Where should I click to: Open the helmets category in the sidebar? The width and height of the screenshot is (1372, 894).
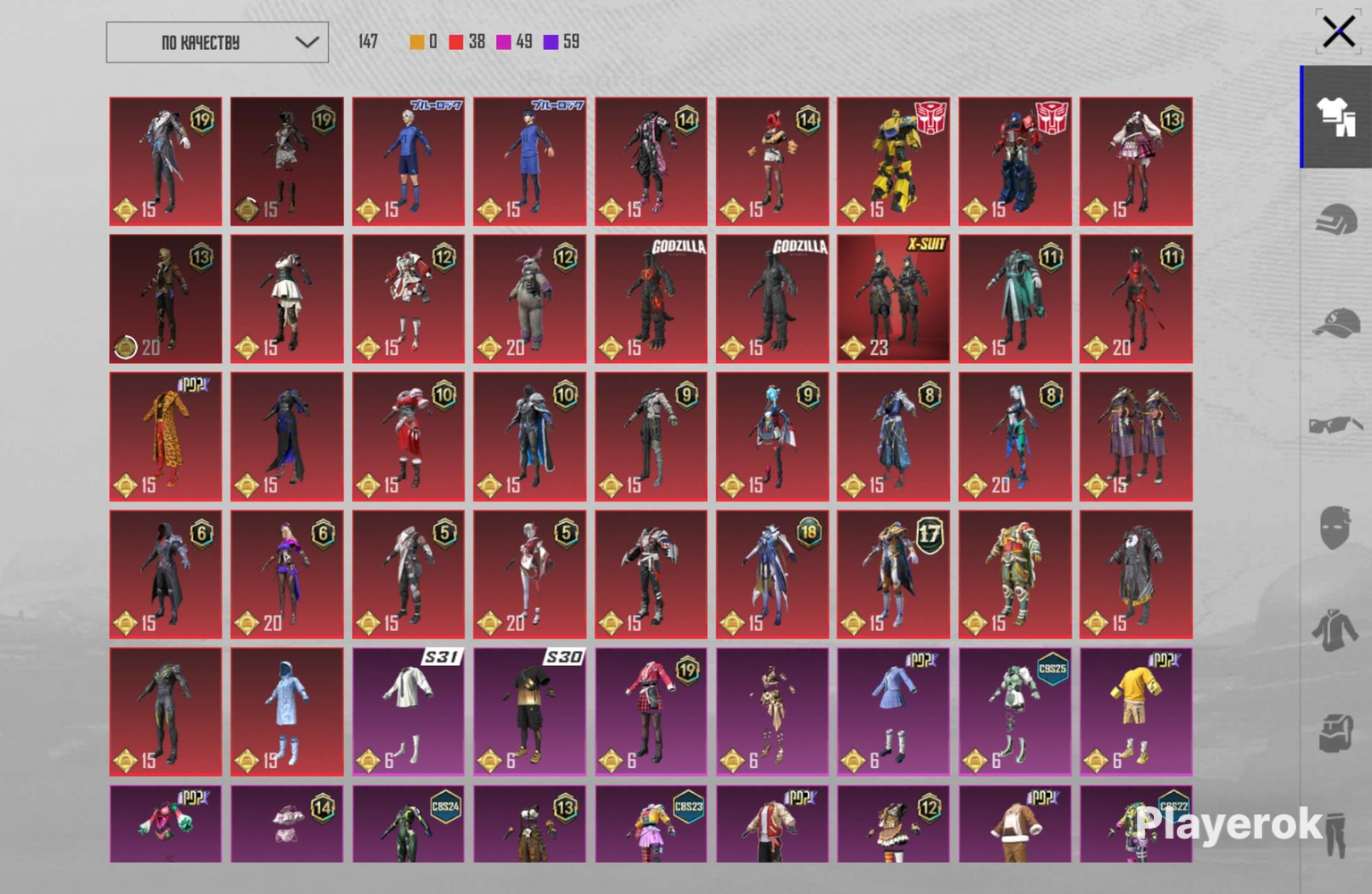pos(1336,219)
